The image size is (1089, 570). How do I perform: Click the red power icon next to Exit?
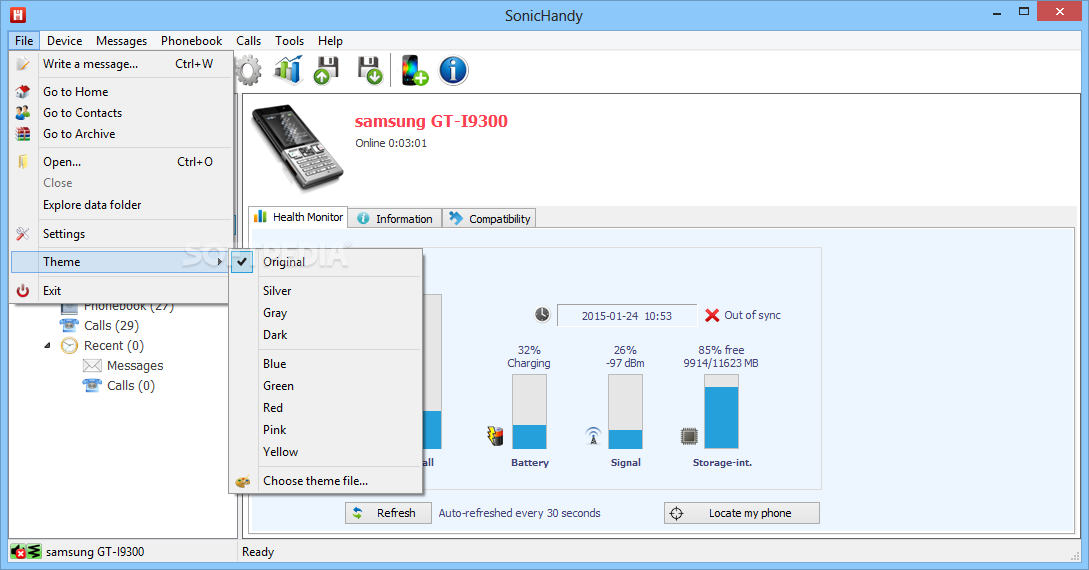[x=23, y=291]
